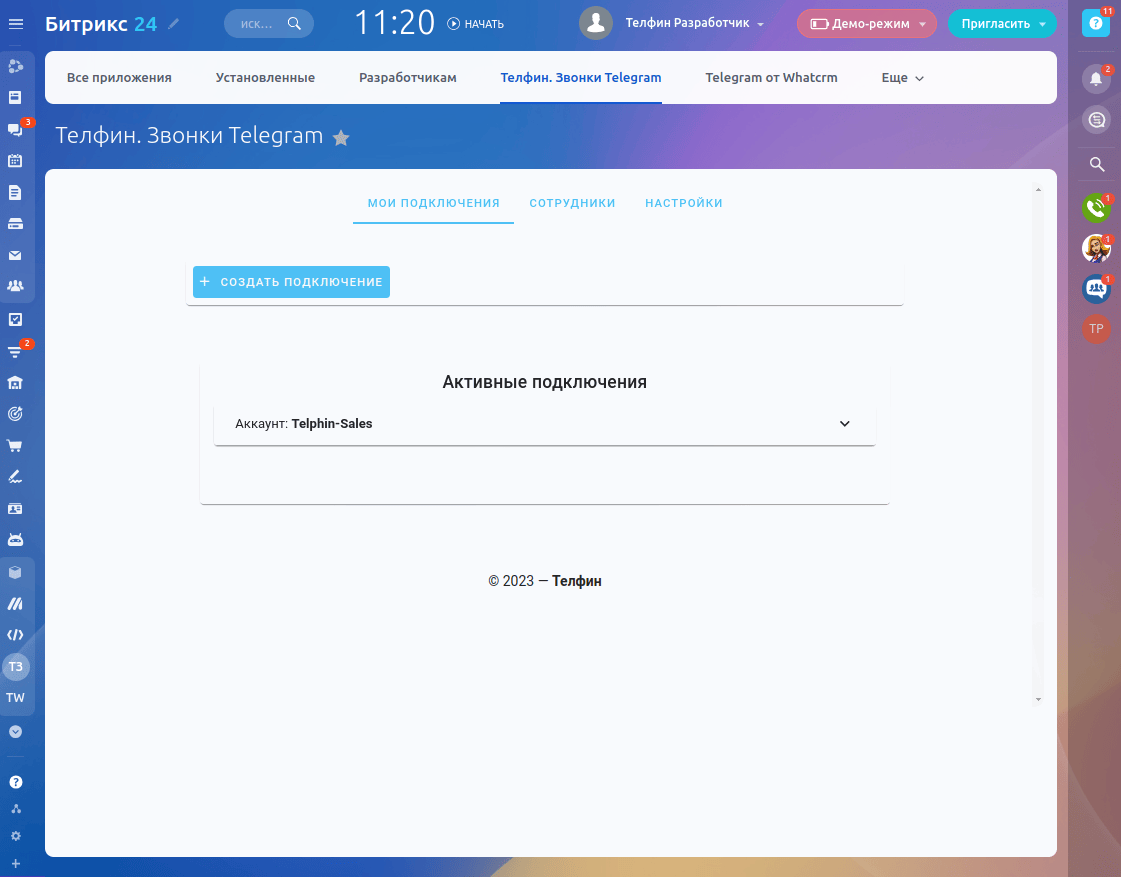
Task: Open the ТЗ app in sidebar
Action: pyautogui.click(x=16, y=667)
